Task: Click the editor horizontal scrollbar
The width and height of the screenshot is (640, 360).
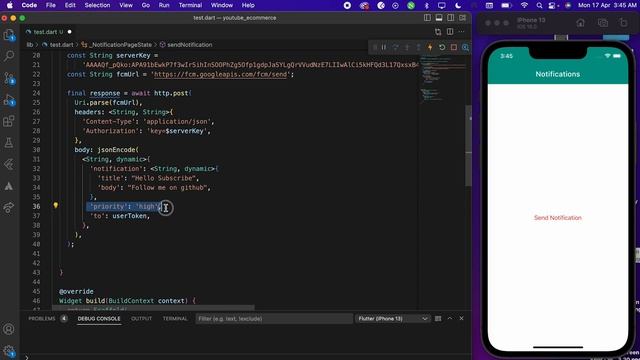Action: coord(153,307)
